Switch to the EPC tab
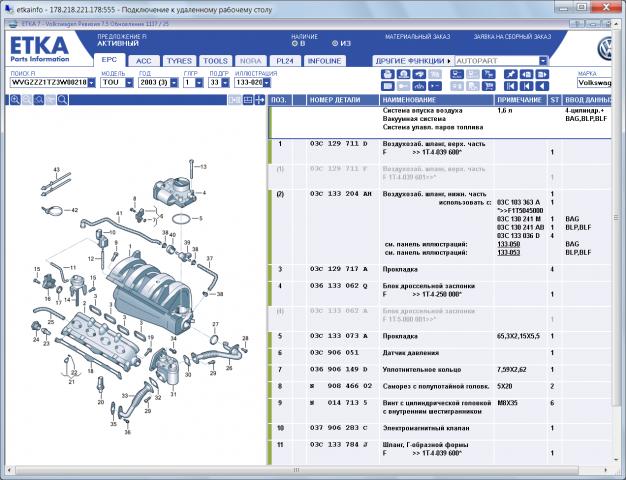Image resolution: width=626 pixels, height=480 pixels. click(109, 60)
